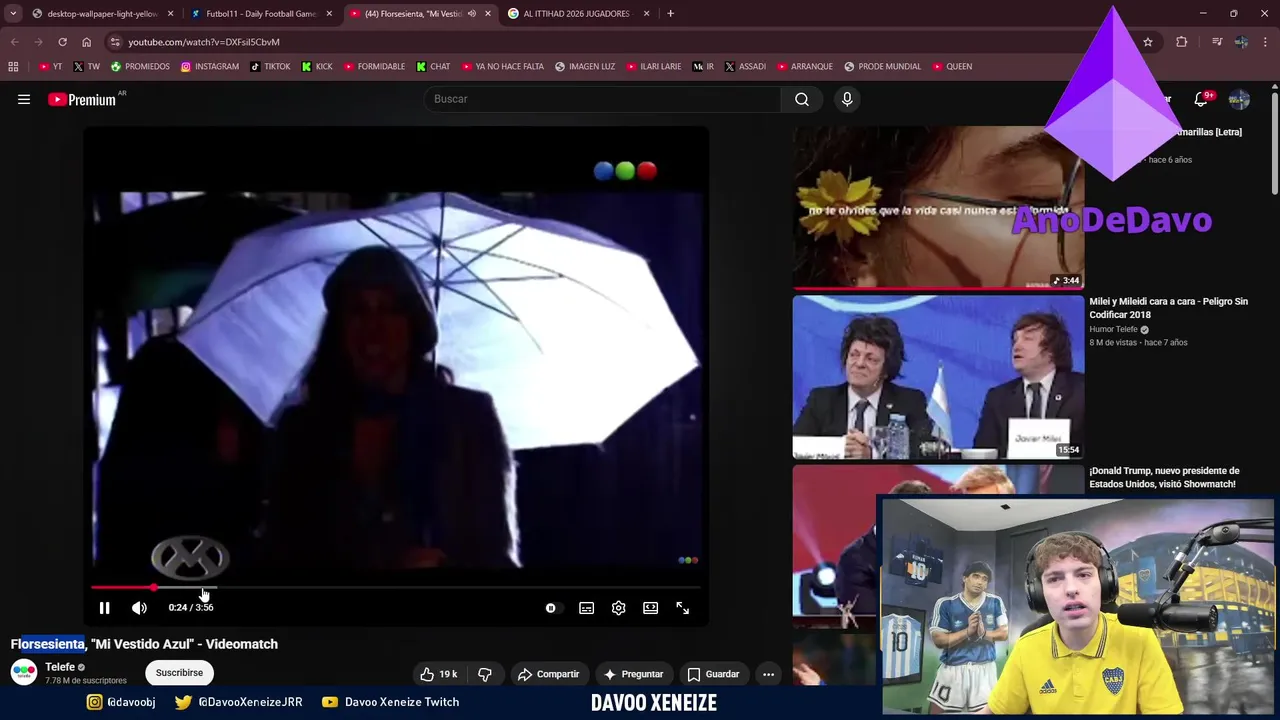1280x720 pixels.
Task: Click the address bar URL
Action: [204, 42]
